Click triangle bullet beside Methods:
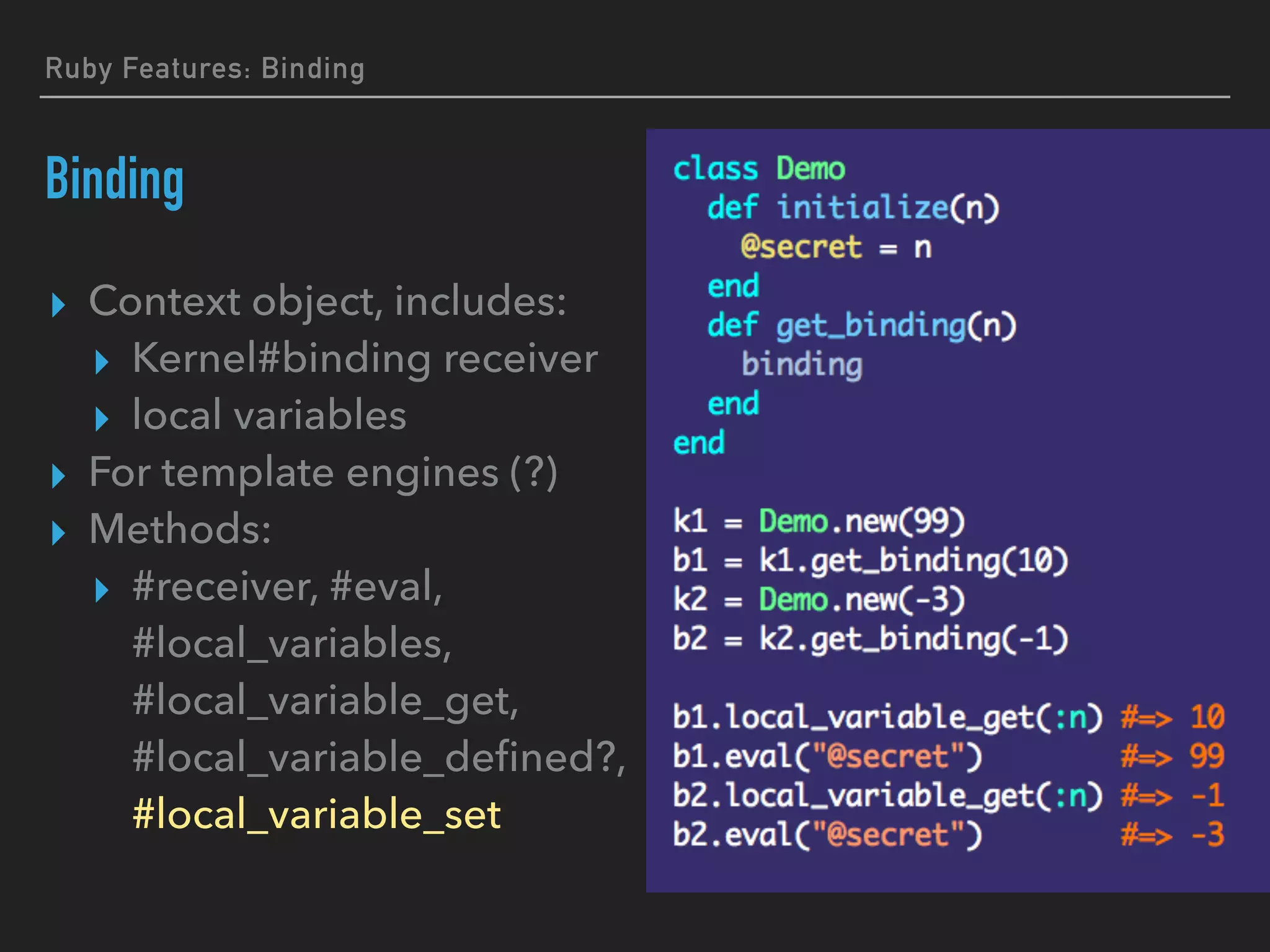This screenshot has width=1270, height=952. pyautogui.click(x=58, y=533)
